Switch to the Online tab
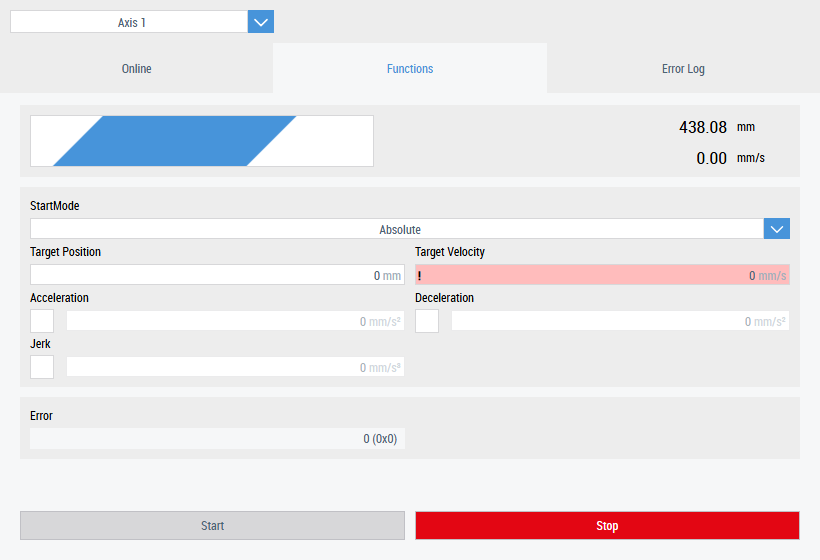Image resolution: width=820 pixels, height=560 pixels. pos(136,68)
